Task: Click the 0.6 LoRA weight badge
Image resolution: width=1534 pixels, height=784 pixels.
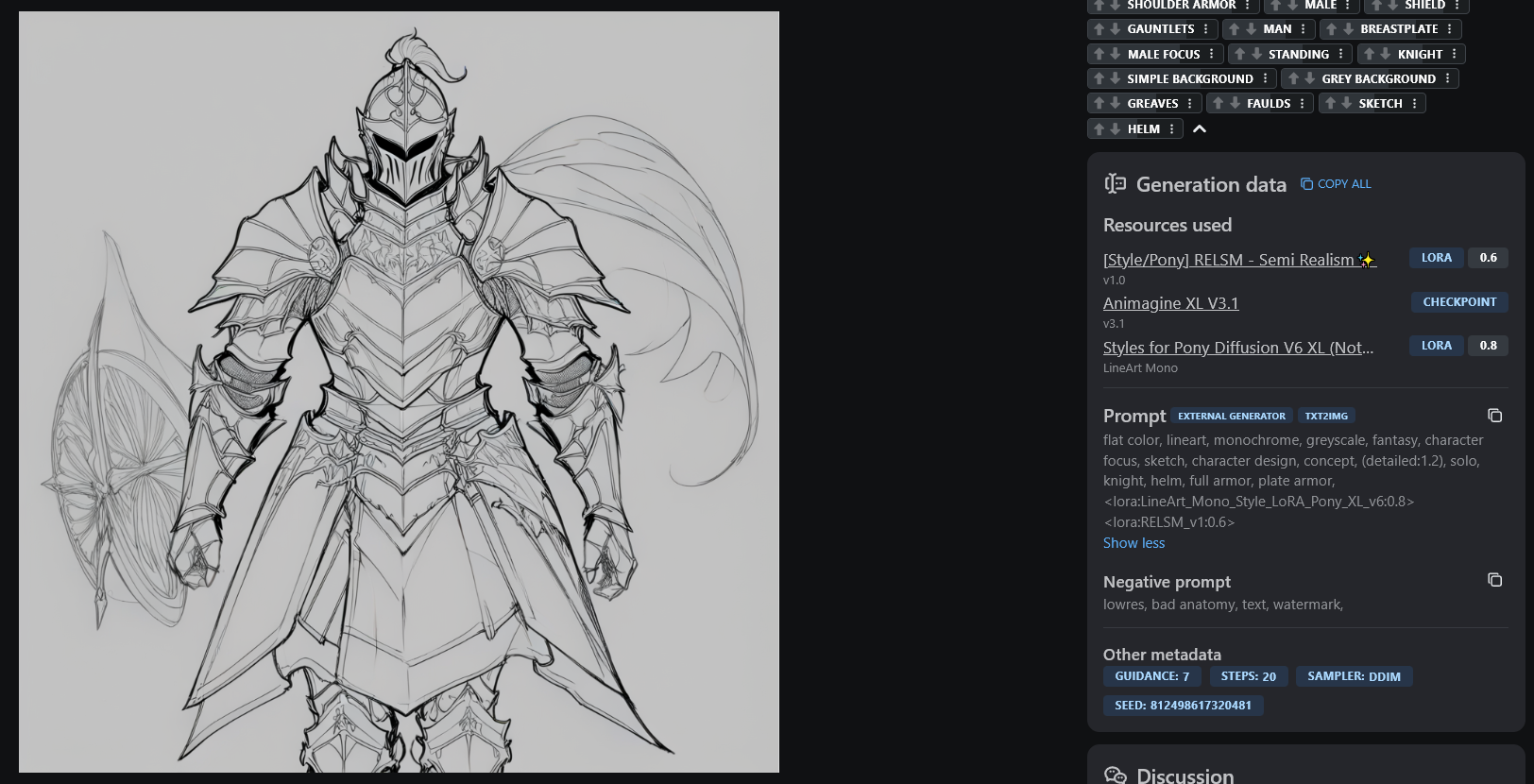Action: (x=1488, y=258)
